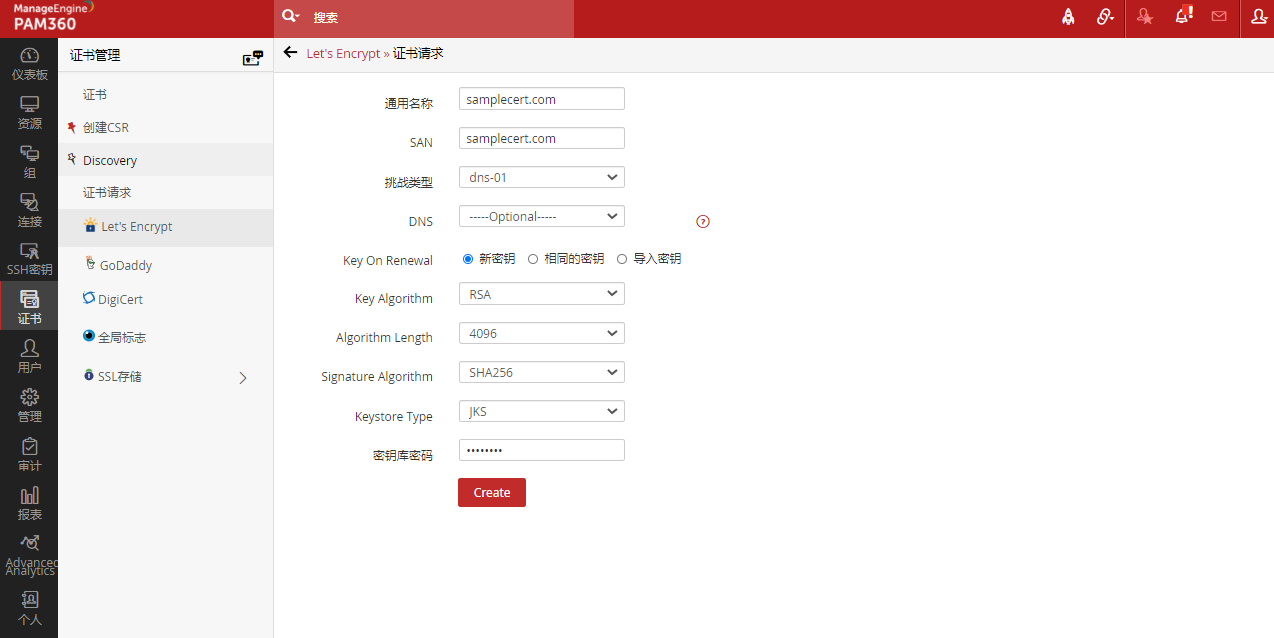The height and width of the screenshot is (638, 1274).
Task: Click the link/connection icon in top bar
Action: point(1105,17)
